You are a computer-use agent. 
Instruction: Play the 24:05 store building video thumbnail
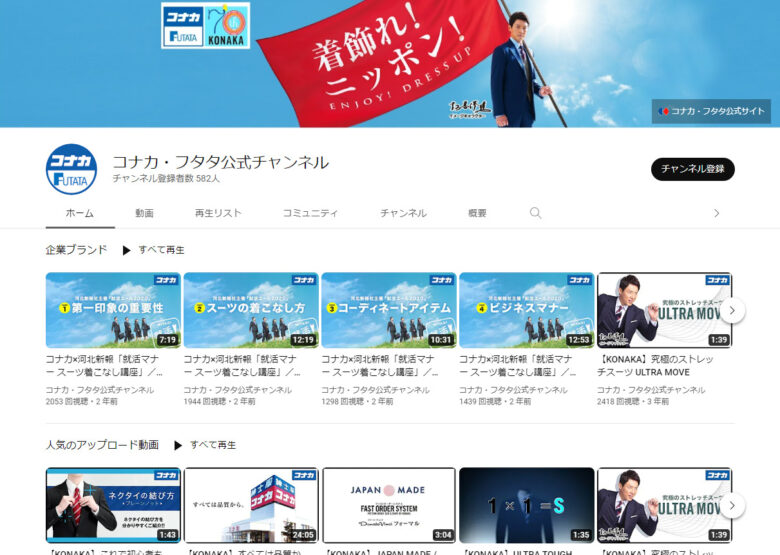[251, 505]
